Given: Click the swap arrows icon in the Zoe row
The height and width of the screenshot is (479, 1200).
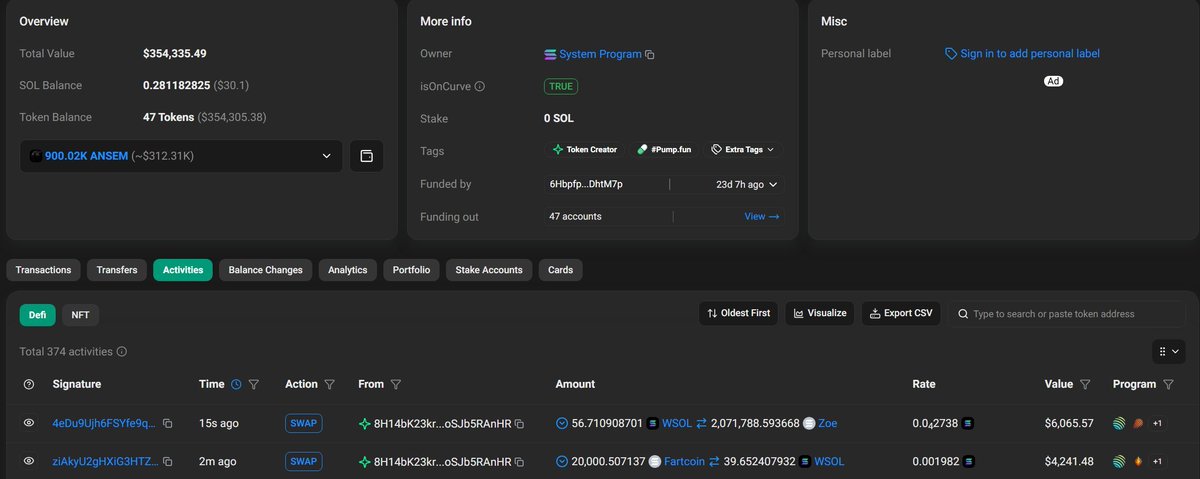Looking at the screenshot, I should [702, 423].
